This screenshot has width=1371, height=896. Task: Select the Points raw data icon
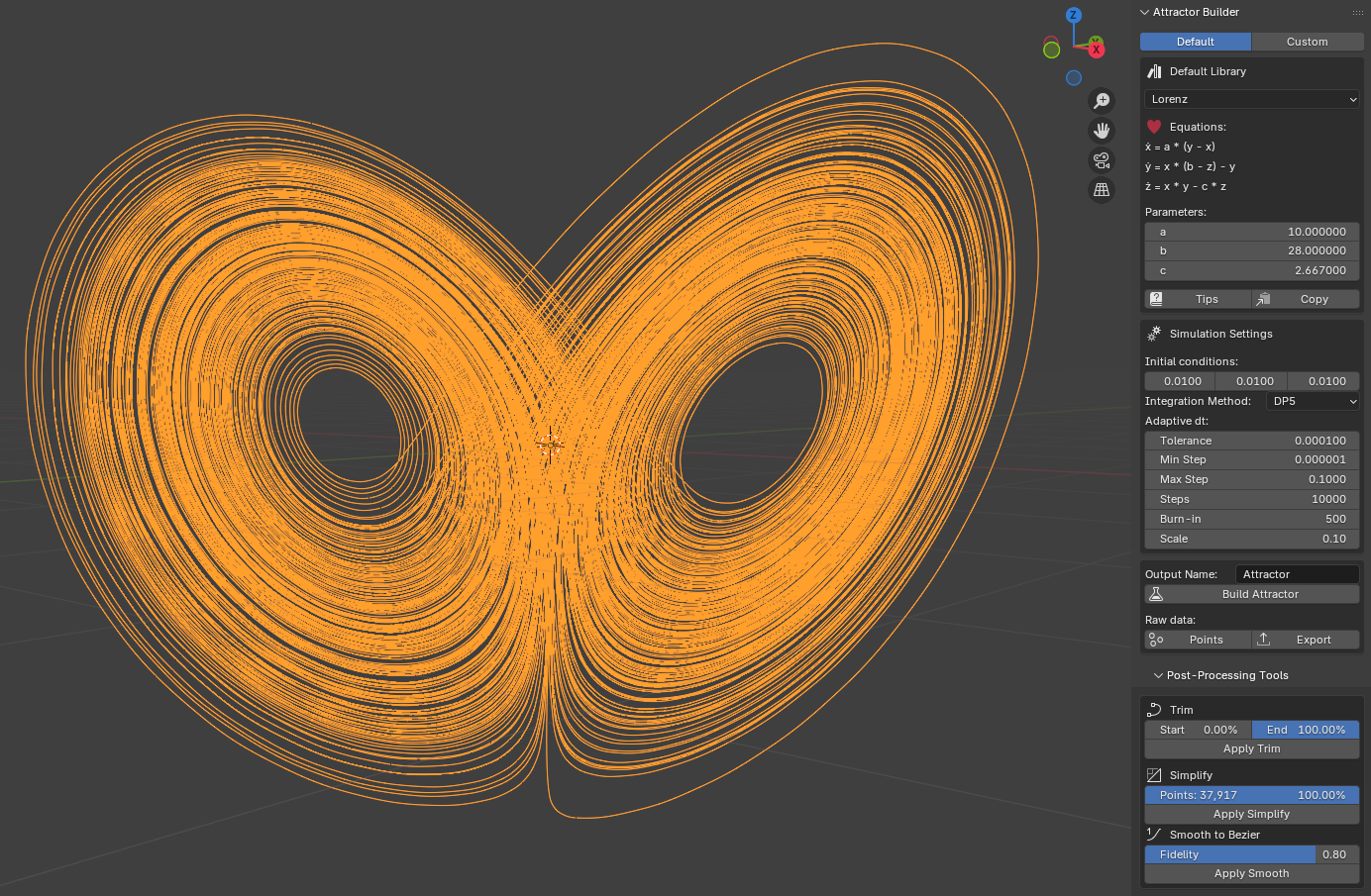pyautogui.click(x=1155, y=639)
